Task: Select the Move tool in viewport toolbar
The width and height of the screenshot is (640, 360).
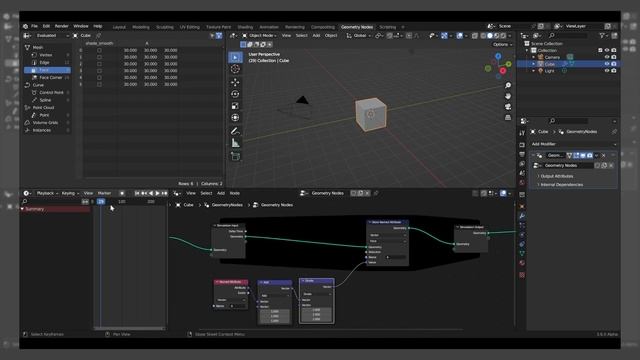Action: 235,82
